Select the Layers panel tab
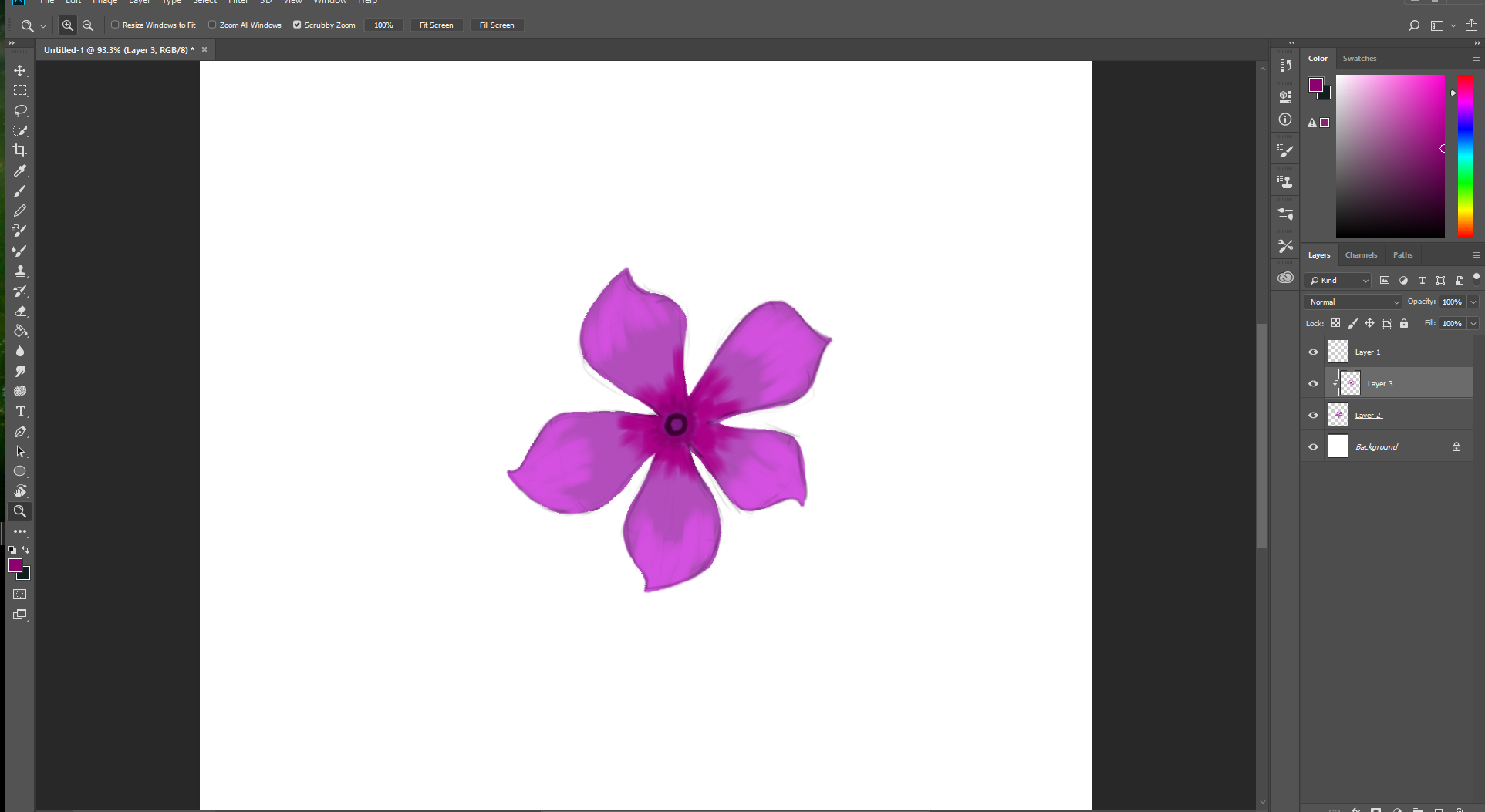Screen dimensions: 1485x812 click(1319, 254)
